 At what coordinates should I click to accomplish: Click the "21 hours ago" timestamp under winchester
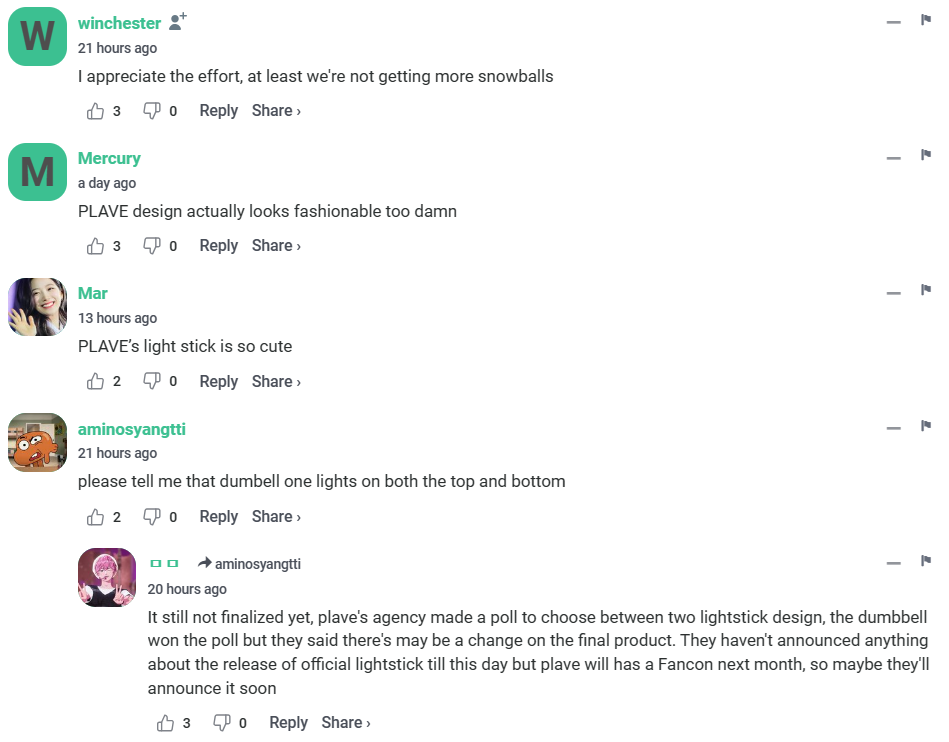(x=117, y=48)
